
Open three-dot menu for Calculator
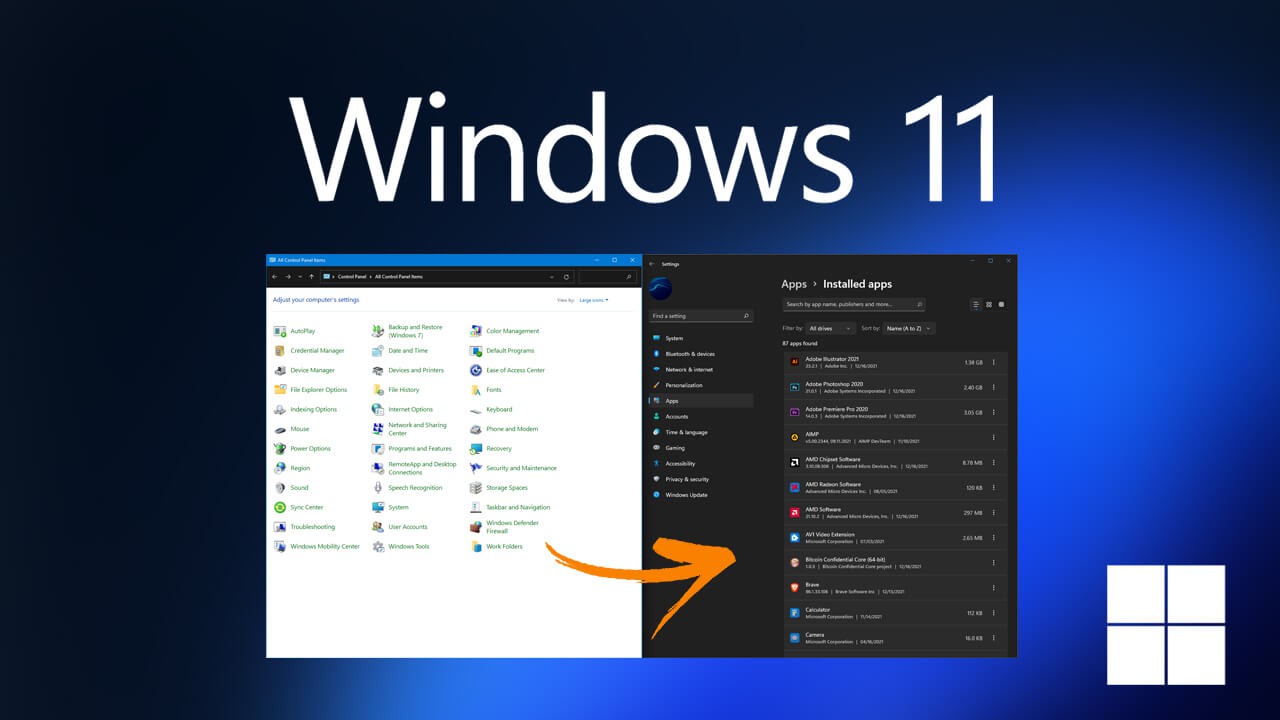[993, 612]
